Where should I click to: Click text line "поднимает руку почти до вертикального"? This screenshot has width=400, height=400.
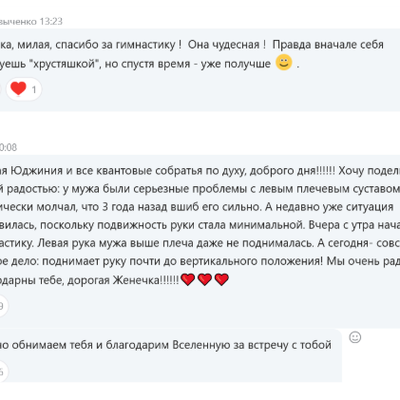(x=182, y=261)
